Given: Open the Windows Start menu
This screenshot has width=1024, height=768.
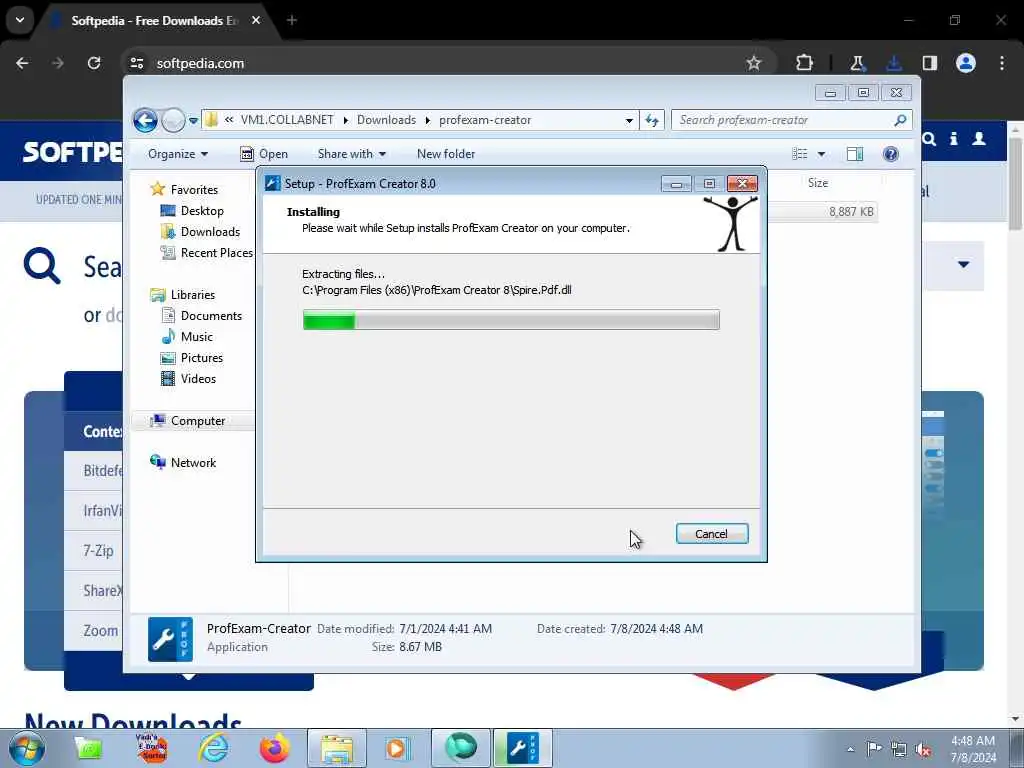Looking at the screenshot, I should pos(27,749).
